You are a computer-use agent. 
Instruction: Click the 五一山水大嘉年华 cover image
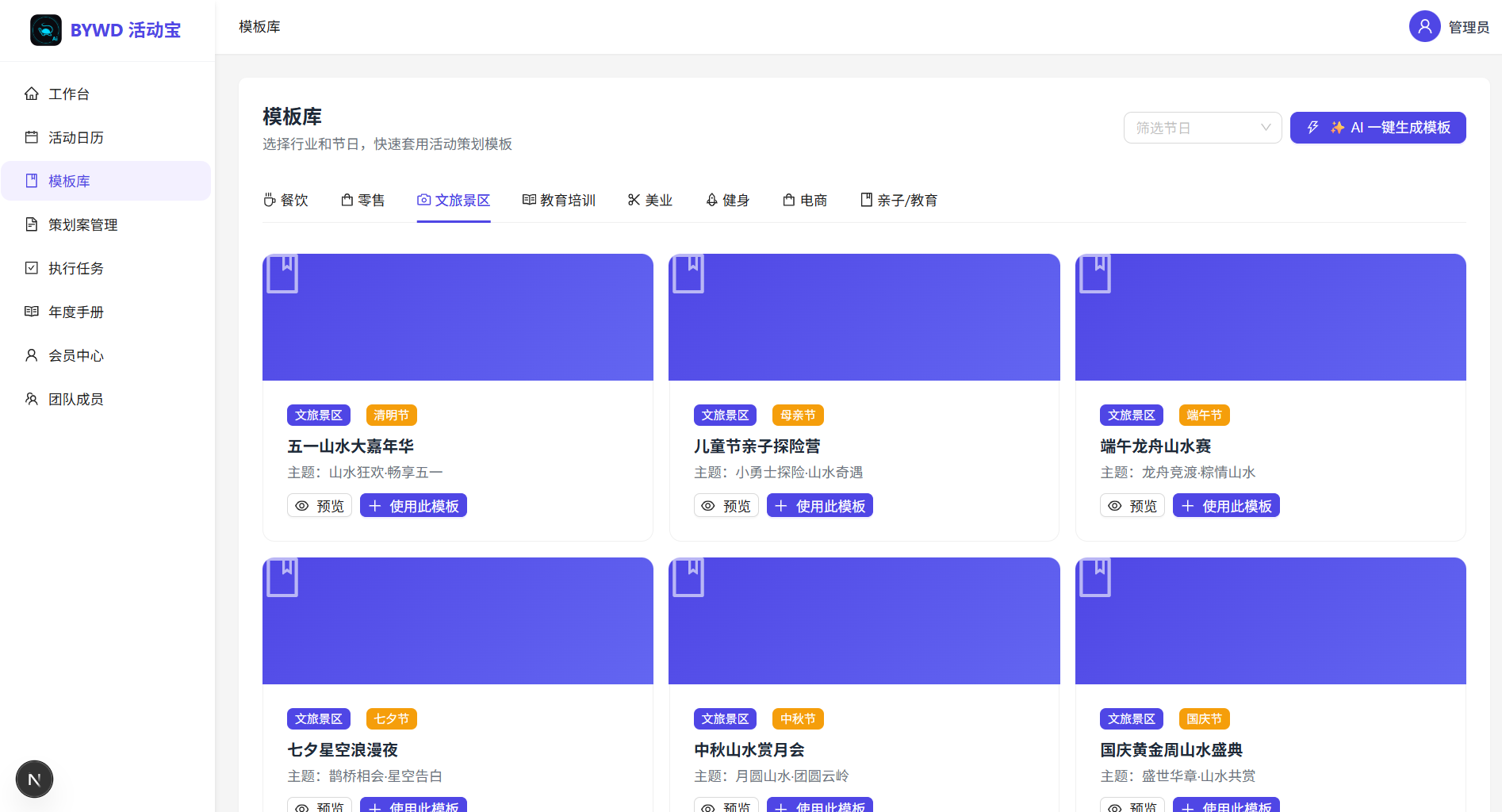point(458,317)
